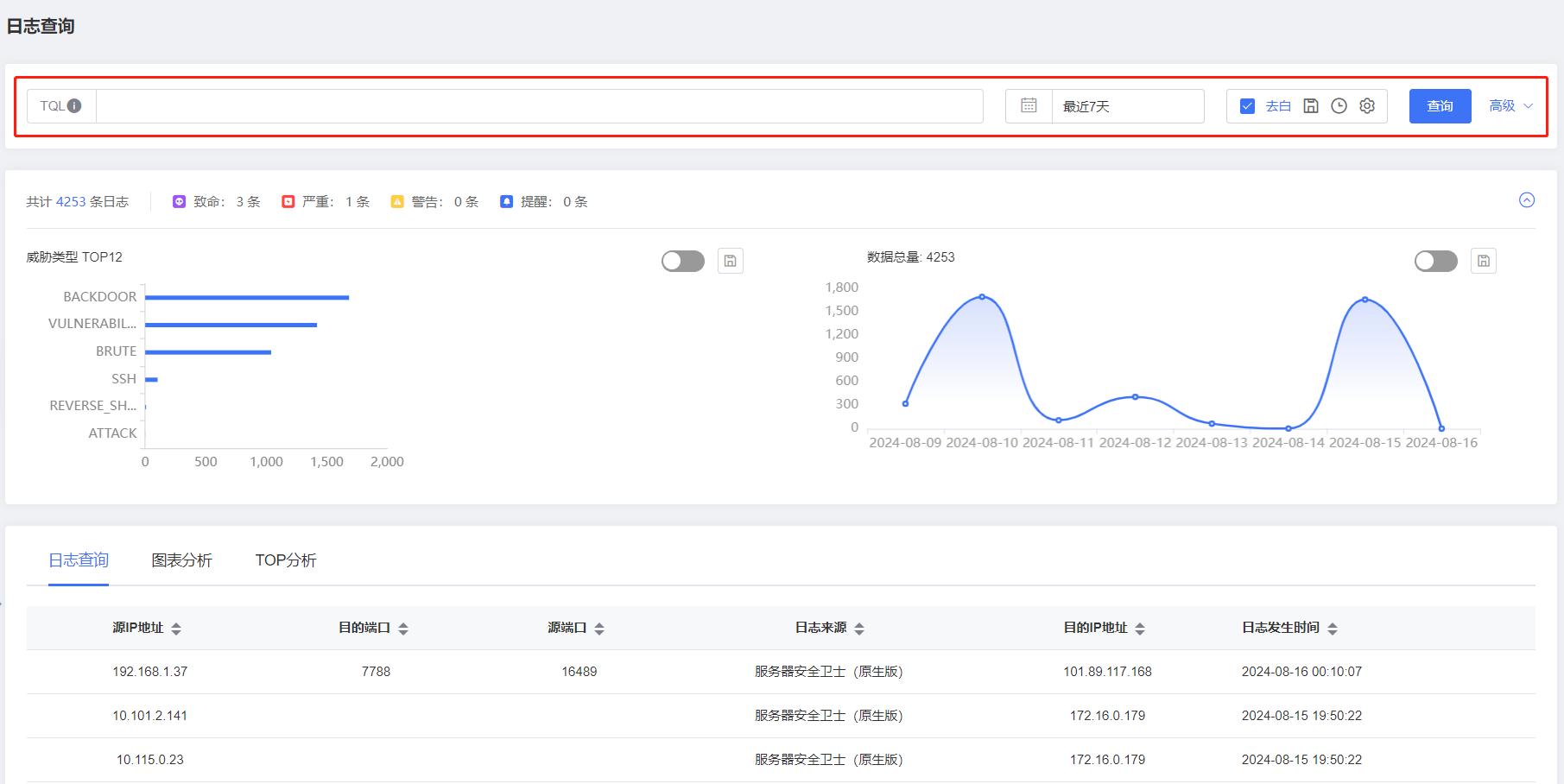Click the 2024-08-15 peak data point

[x=1365, y=300]
